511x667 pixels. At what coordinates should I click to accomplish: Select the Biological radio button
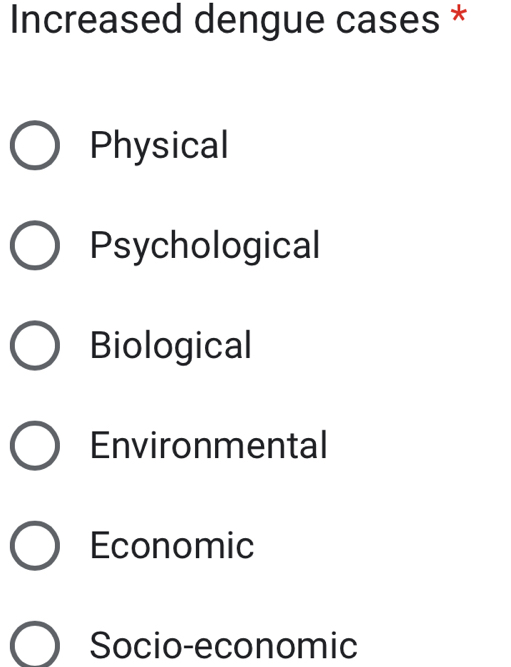[x=35, y=345]
